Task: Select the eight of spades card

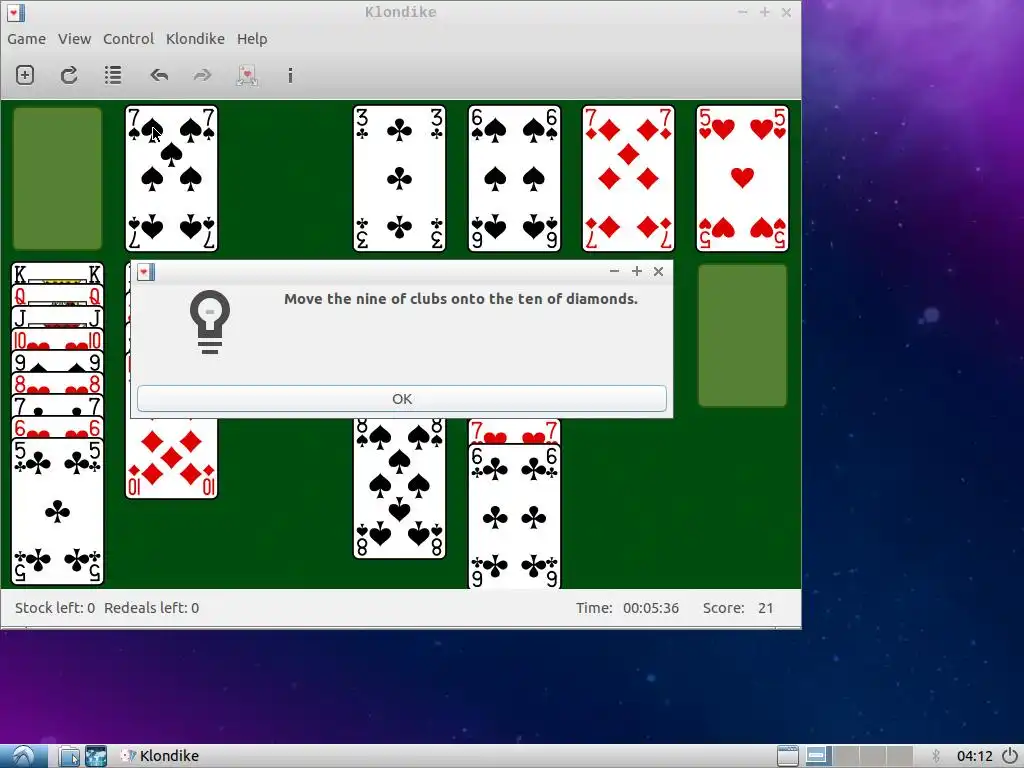Action: click(399, 488)
